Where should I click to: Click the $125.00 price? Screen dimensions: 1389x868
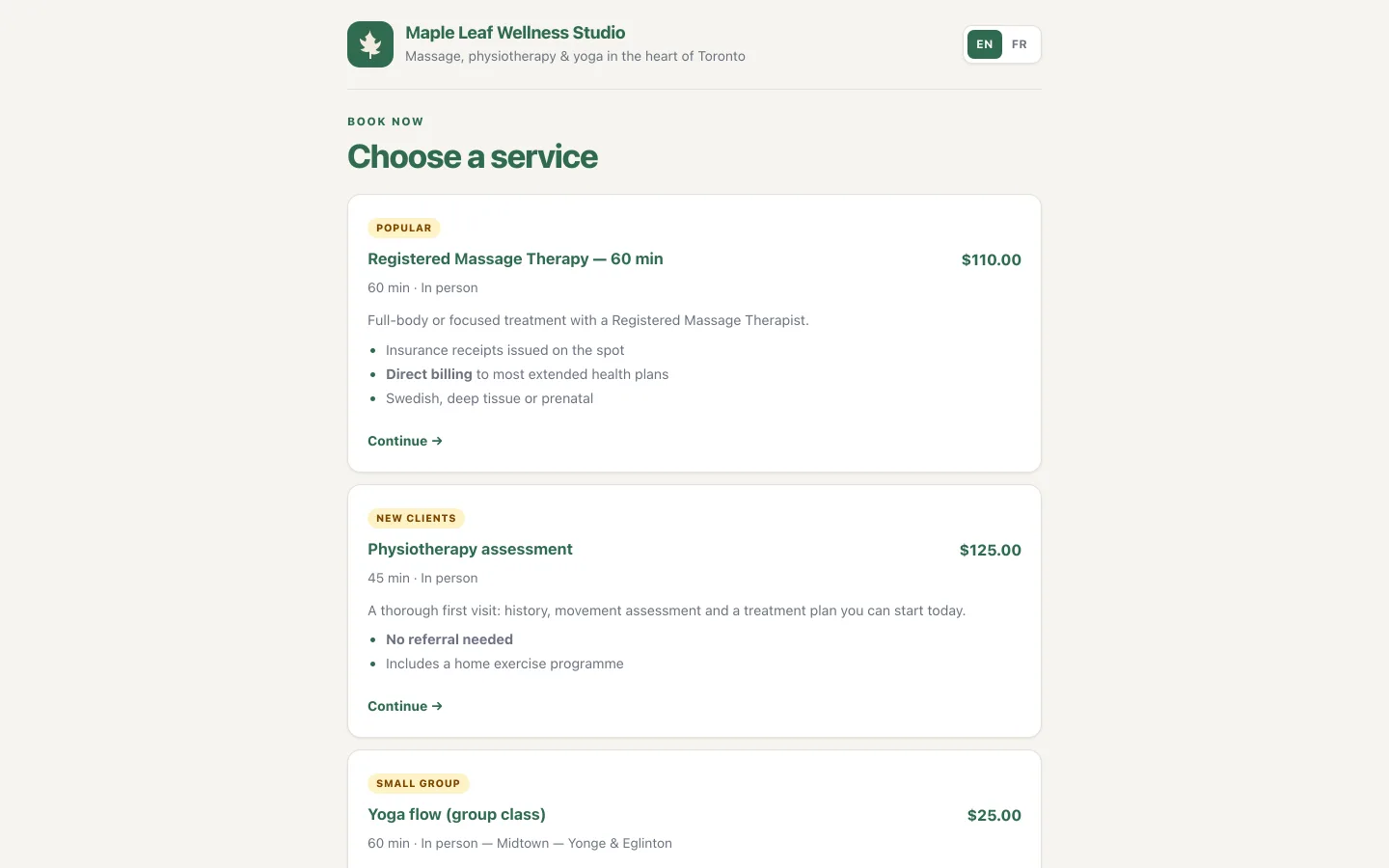tap(990, 550)
